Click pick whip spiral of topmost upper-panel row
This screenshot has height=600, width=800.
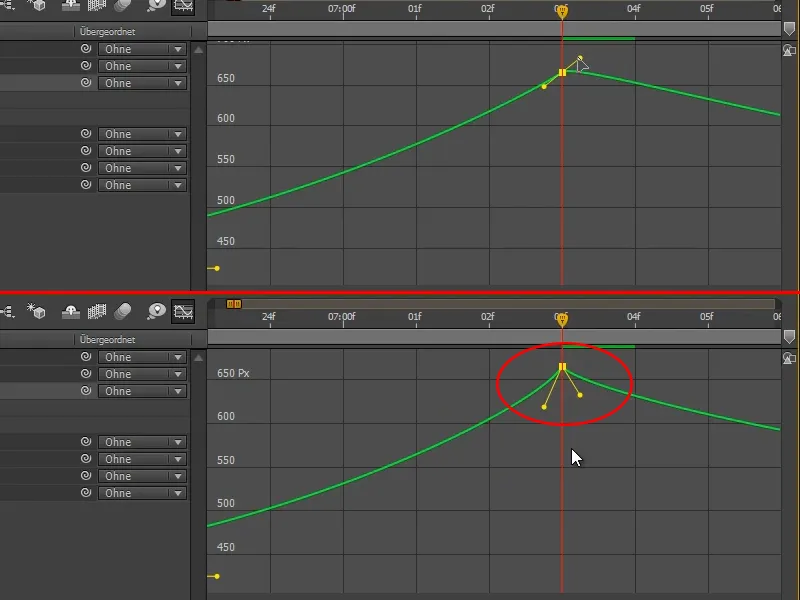coord(86,48)
